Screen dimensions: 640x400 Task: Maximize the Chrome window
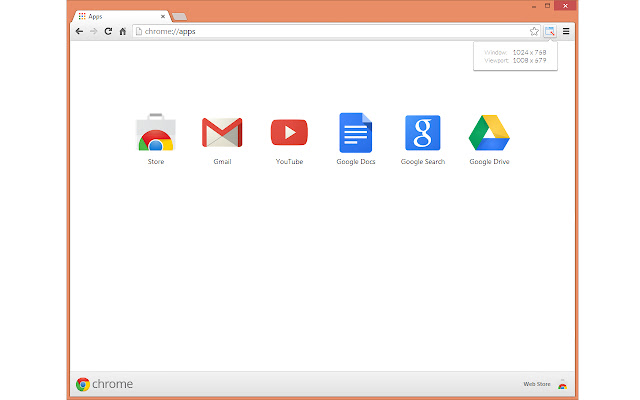[547, 6]
